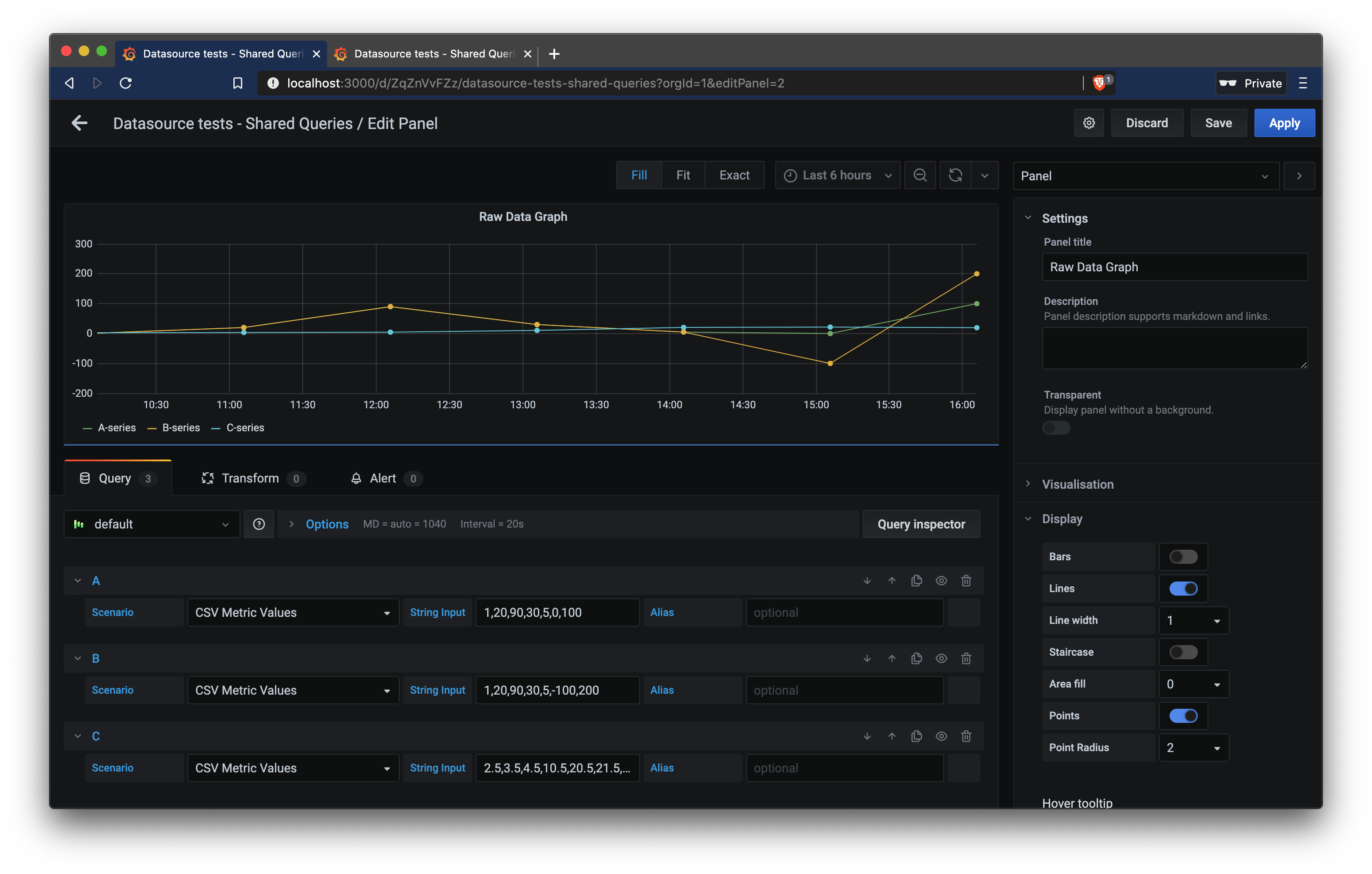This screenshot has width=1372, height=874.
Task: Disable query C with eye icon
Action: (941, 736)
